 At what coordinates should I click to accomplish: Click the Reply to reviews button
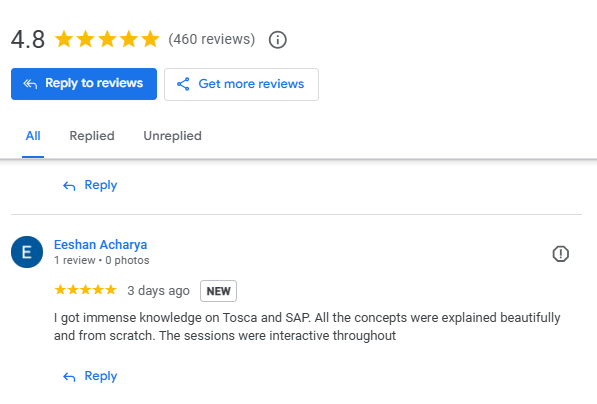tap(84, 84)
